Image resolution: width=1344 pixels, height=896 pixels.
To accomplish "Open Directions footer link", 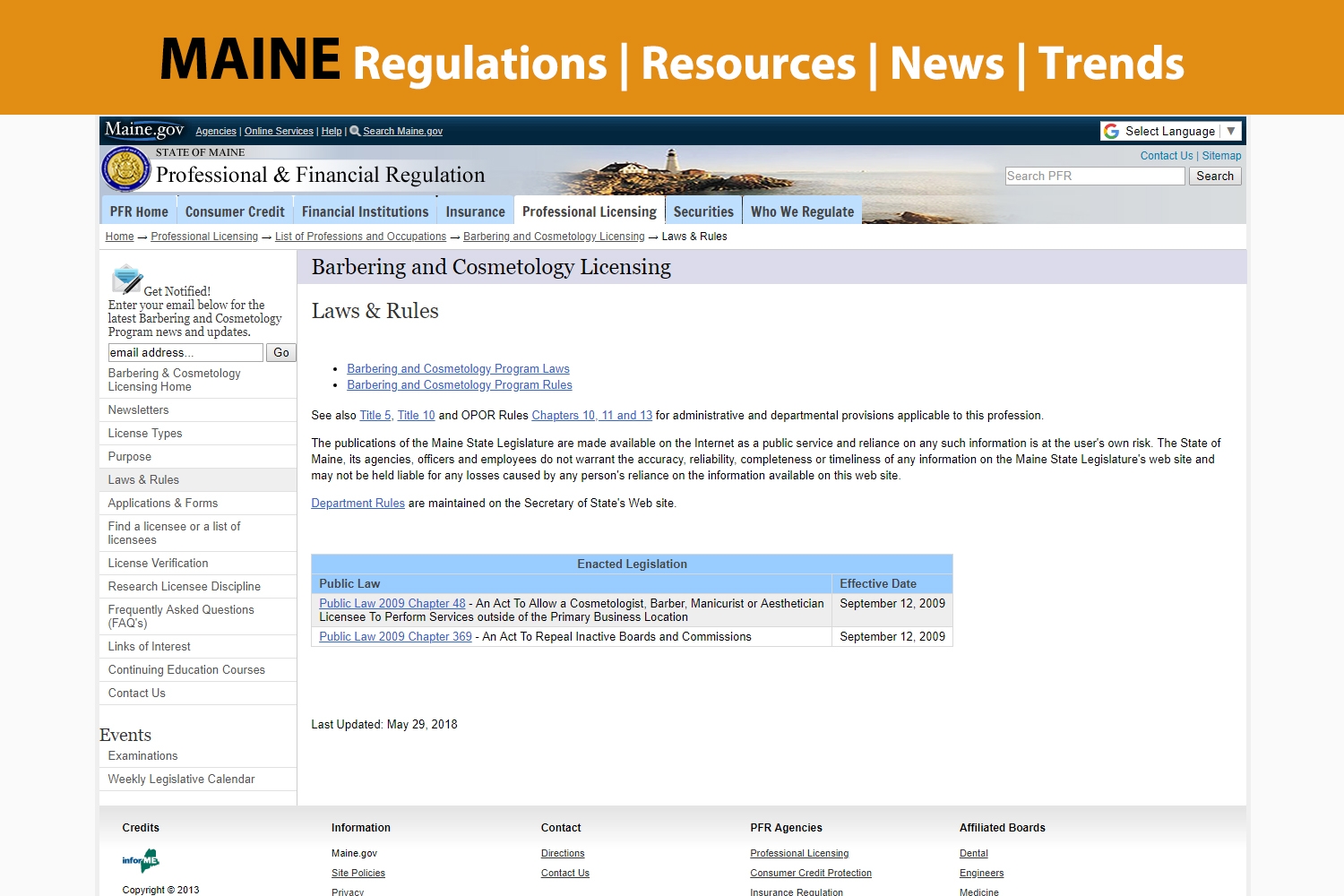I will [x=563, y=853].
